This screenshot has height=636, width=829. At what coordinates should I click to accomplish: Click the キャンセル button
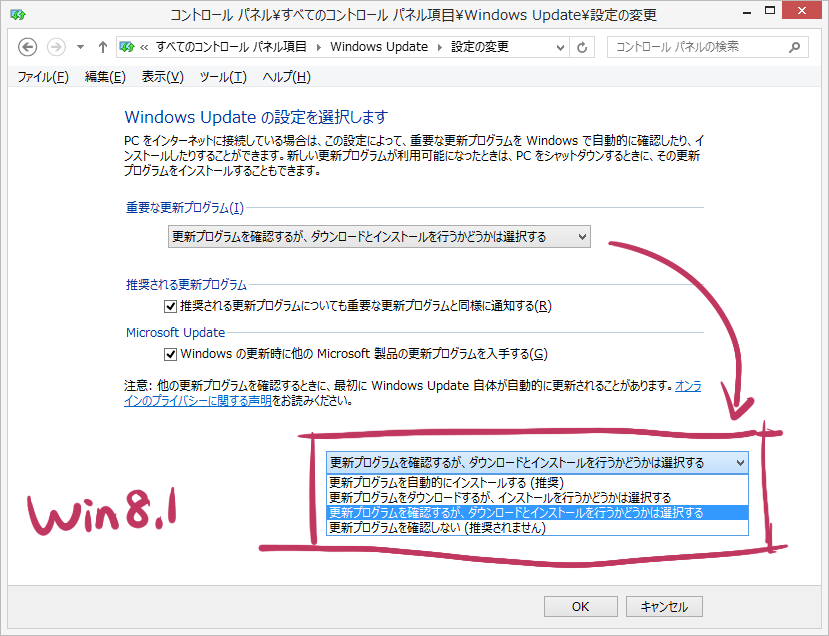click(664, 606)
